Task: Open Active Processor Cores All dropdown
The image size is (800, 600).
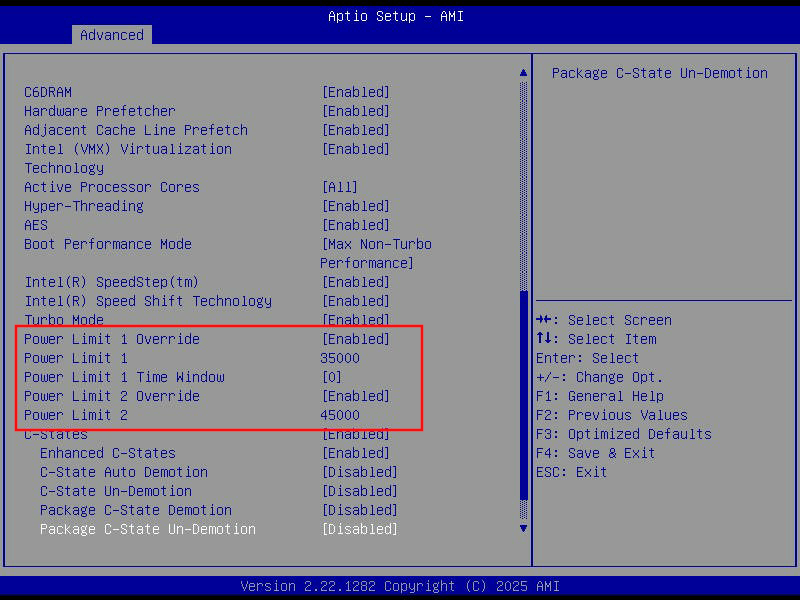Action: coord(339,187)
